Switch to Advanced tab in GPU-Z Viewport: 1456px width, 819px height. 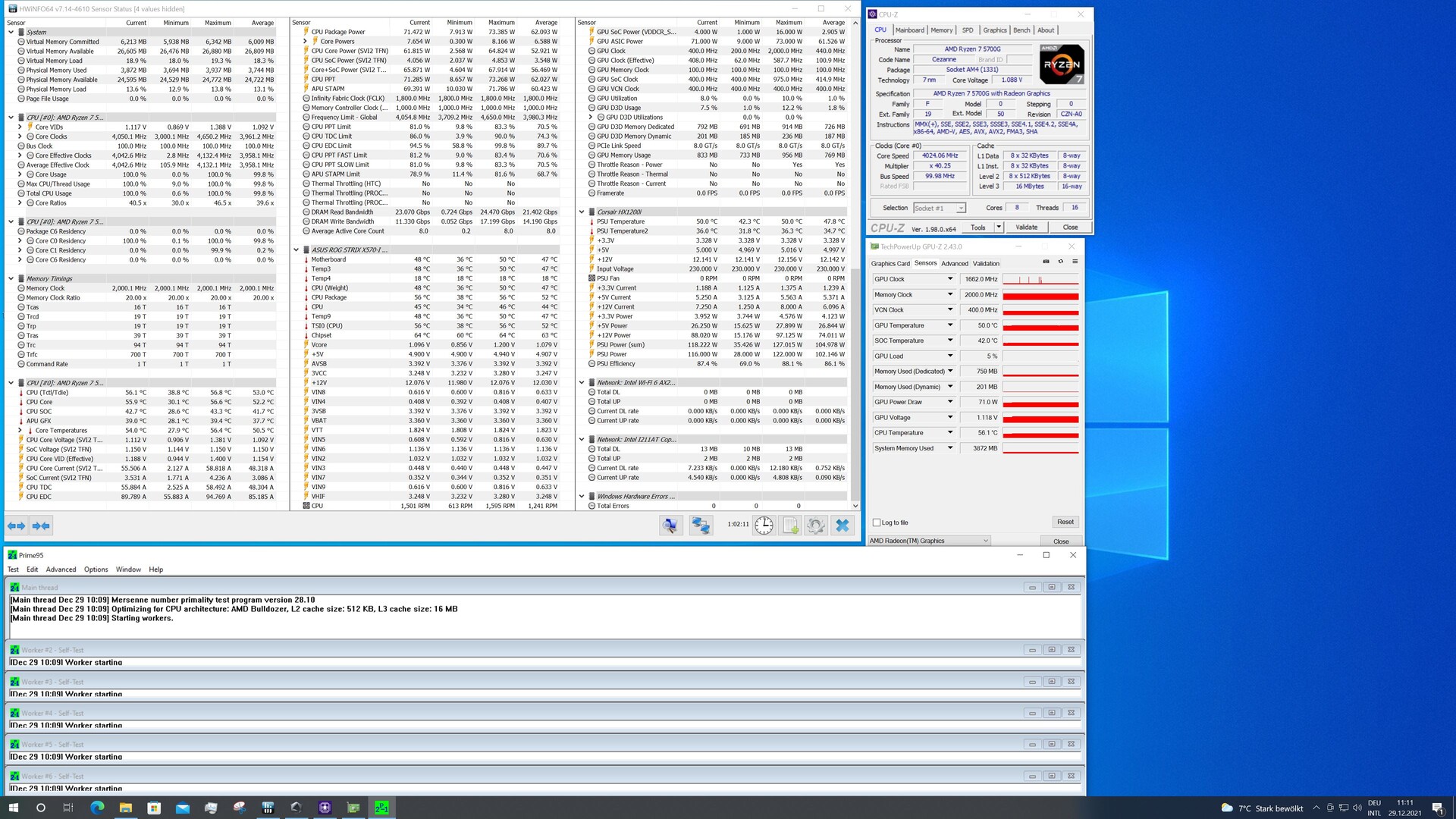[955, 264]
